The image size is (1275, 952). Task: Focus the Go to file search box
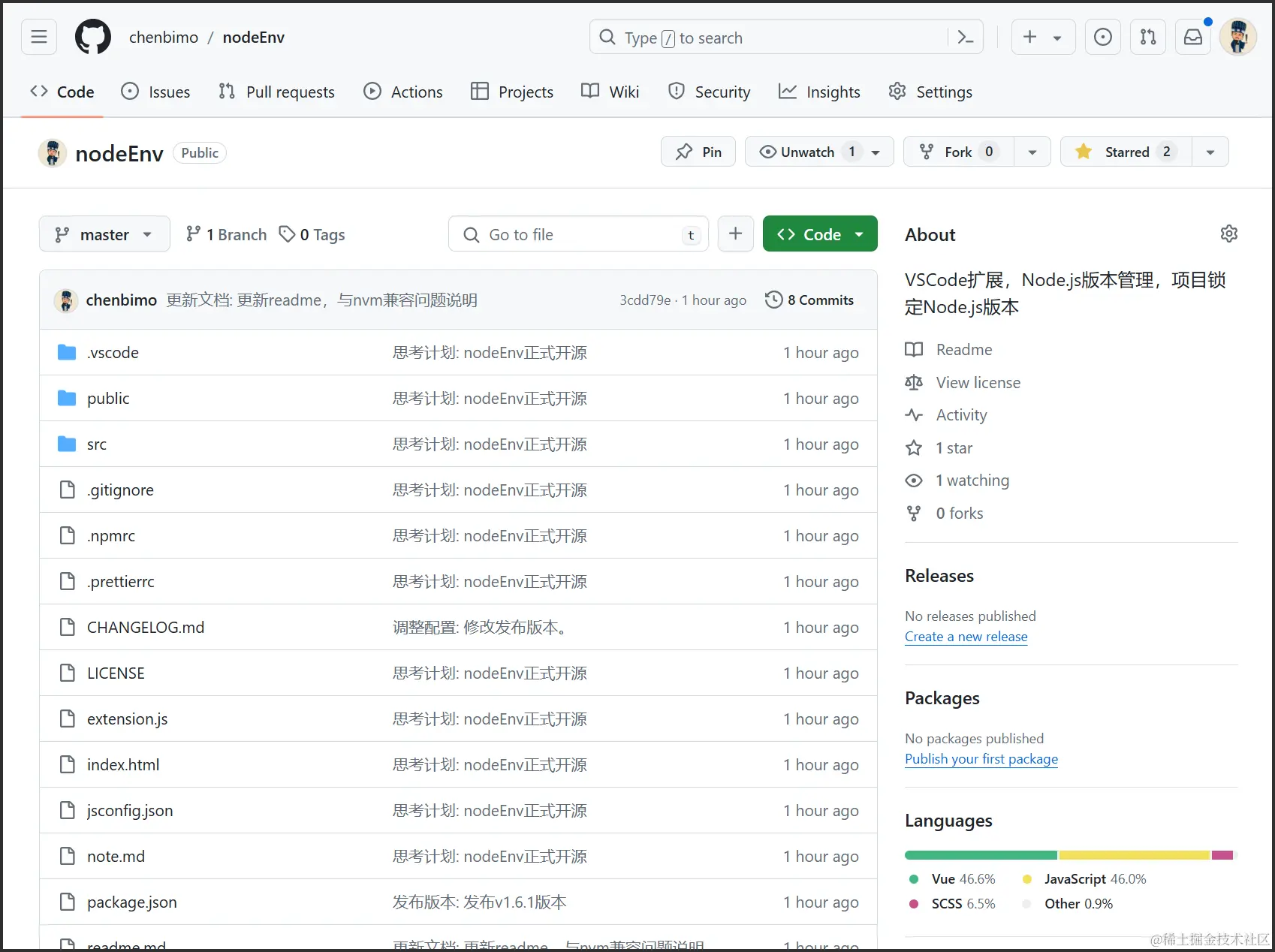pyautogui.click(x=579, y=234)
